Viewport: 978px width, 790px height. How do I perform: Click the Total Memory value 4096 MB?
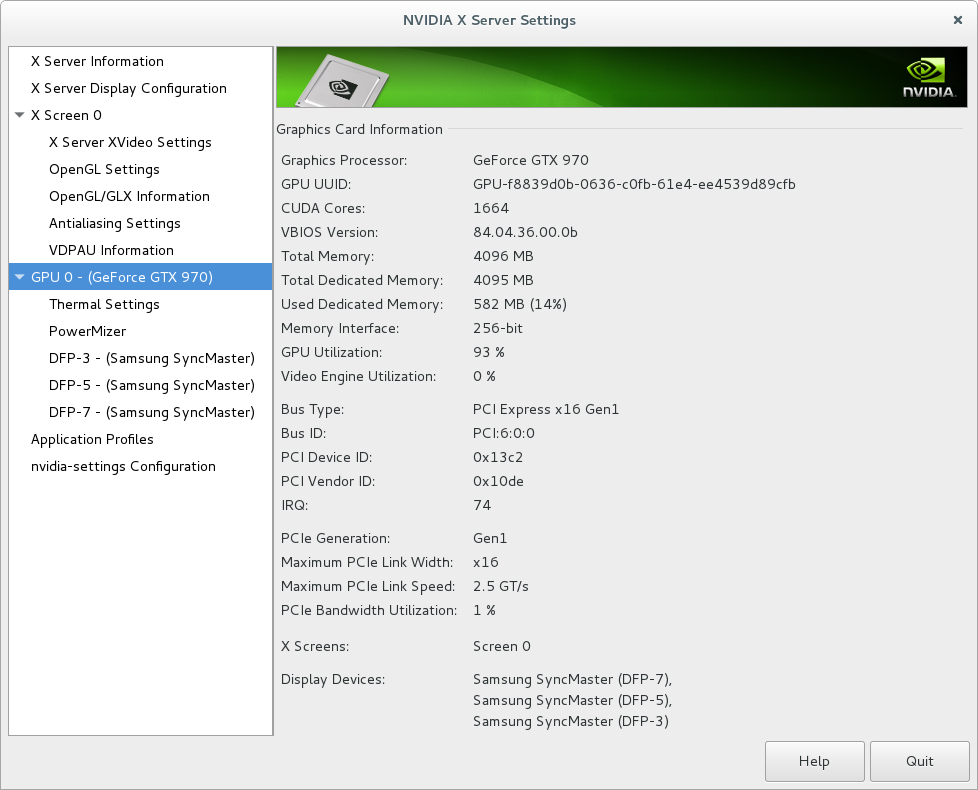(x=503, y=256)
